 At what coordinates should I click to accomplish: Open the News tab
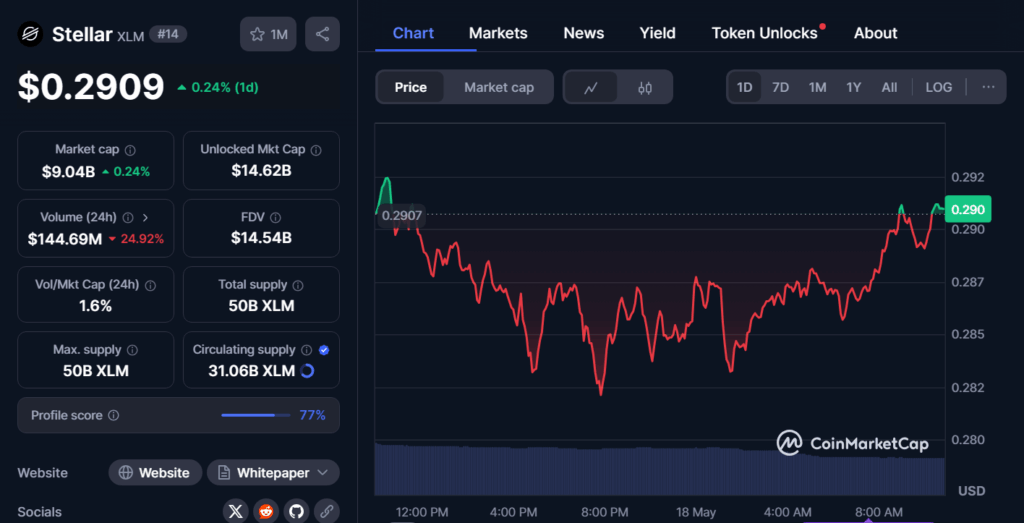click(584, 33)
